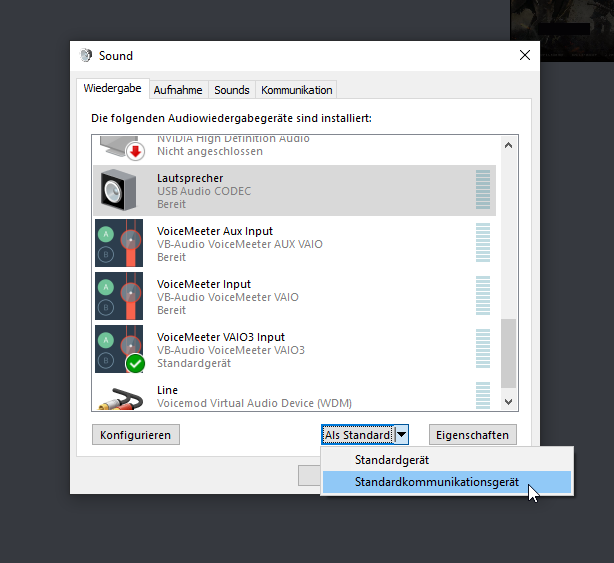Viewport: 614px width, 563px height.
Task: Click the Sound dialog title bar icon
Action: [87, 56]
